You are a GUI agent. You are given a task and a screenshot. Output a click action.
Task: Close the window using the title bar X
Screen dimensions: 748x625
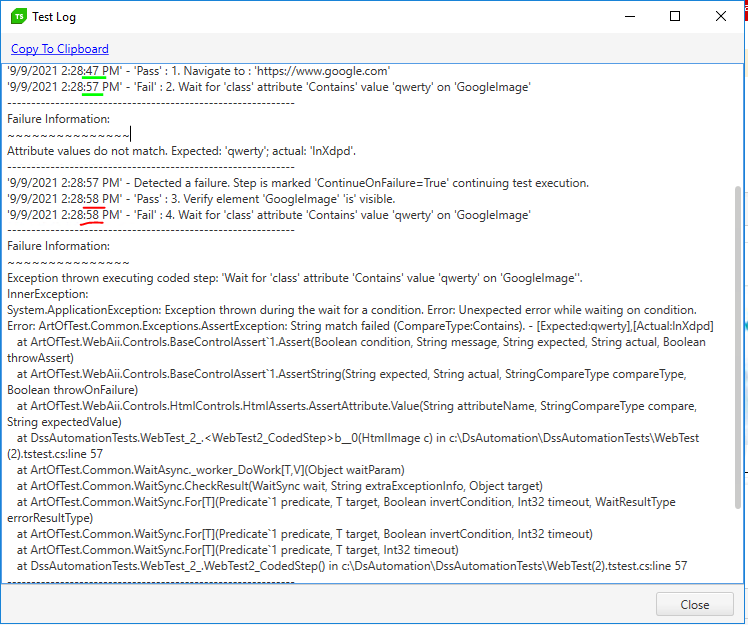pos(720,16)
